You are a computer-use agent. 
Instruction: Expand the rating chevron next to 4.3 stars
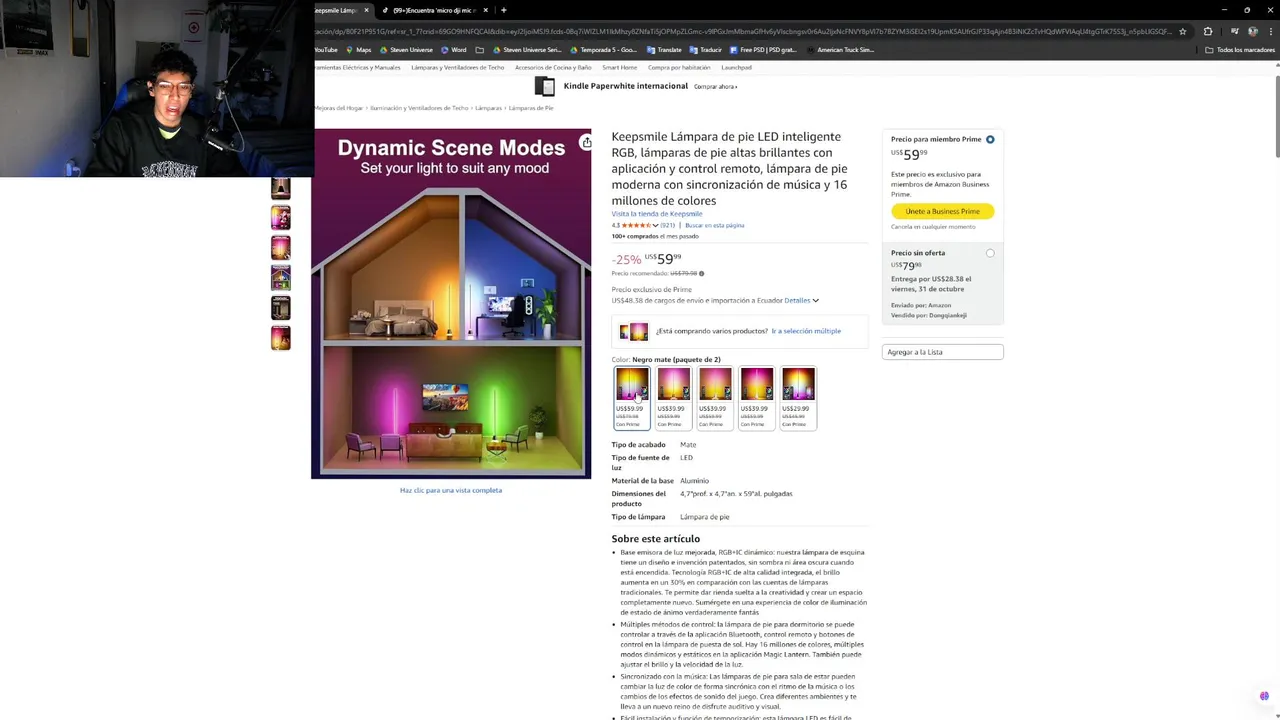pyautogui.click(x=655, y=225)
